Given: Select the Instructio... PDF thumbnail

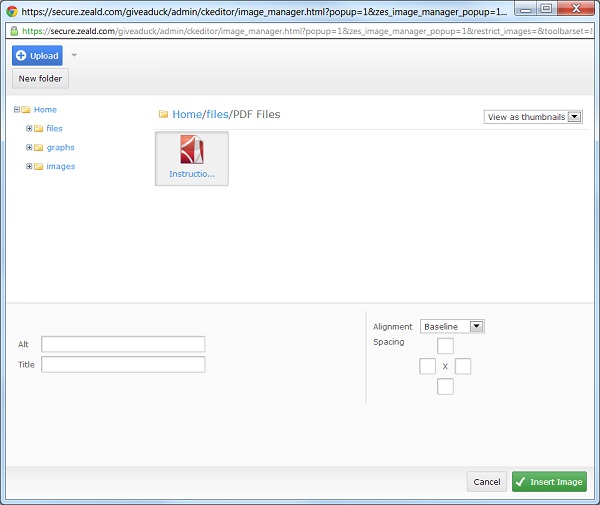Looking at the screenshot, I should click(192, 158).
